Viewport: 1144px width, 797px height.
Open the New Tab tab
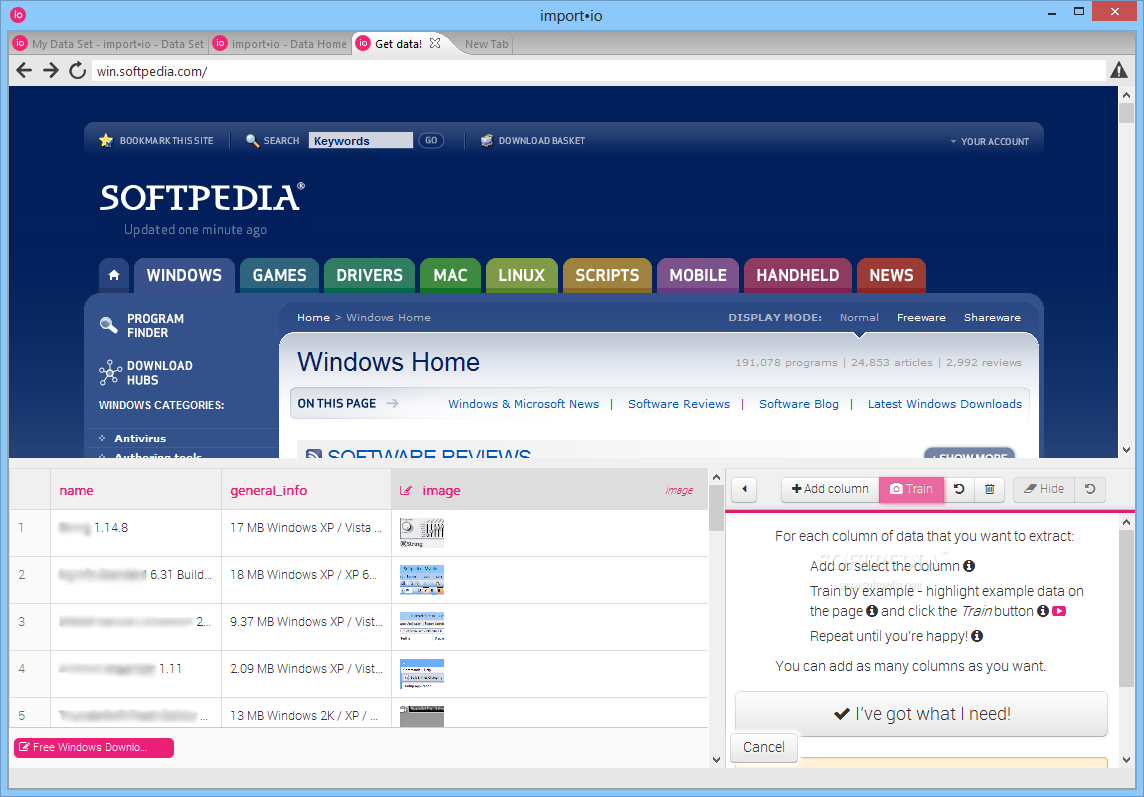[487, 44]
